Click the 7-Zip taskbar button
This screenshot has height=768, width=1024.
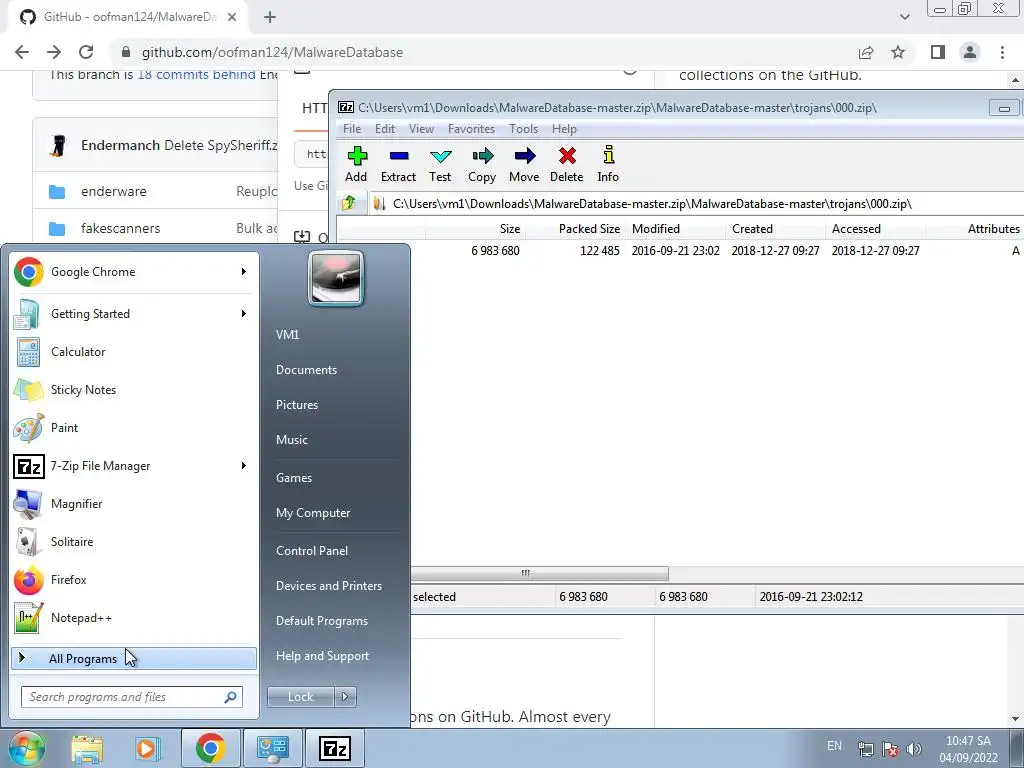tap(334, 748)
